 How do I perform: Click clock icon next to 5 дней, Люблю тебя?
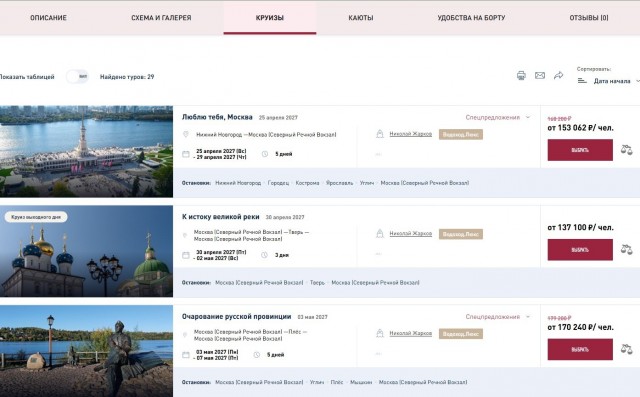(x=264, y=154)
